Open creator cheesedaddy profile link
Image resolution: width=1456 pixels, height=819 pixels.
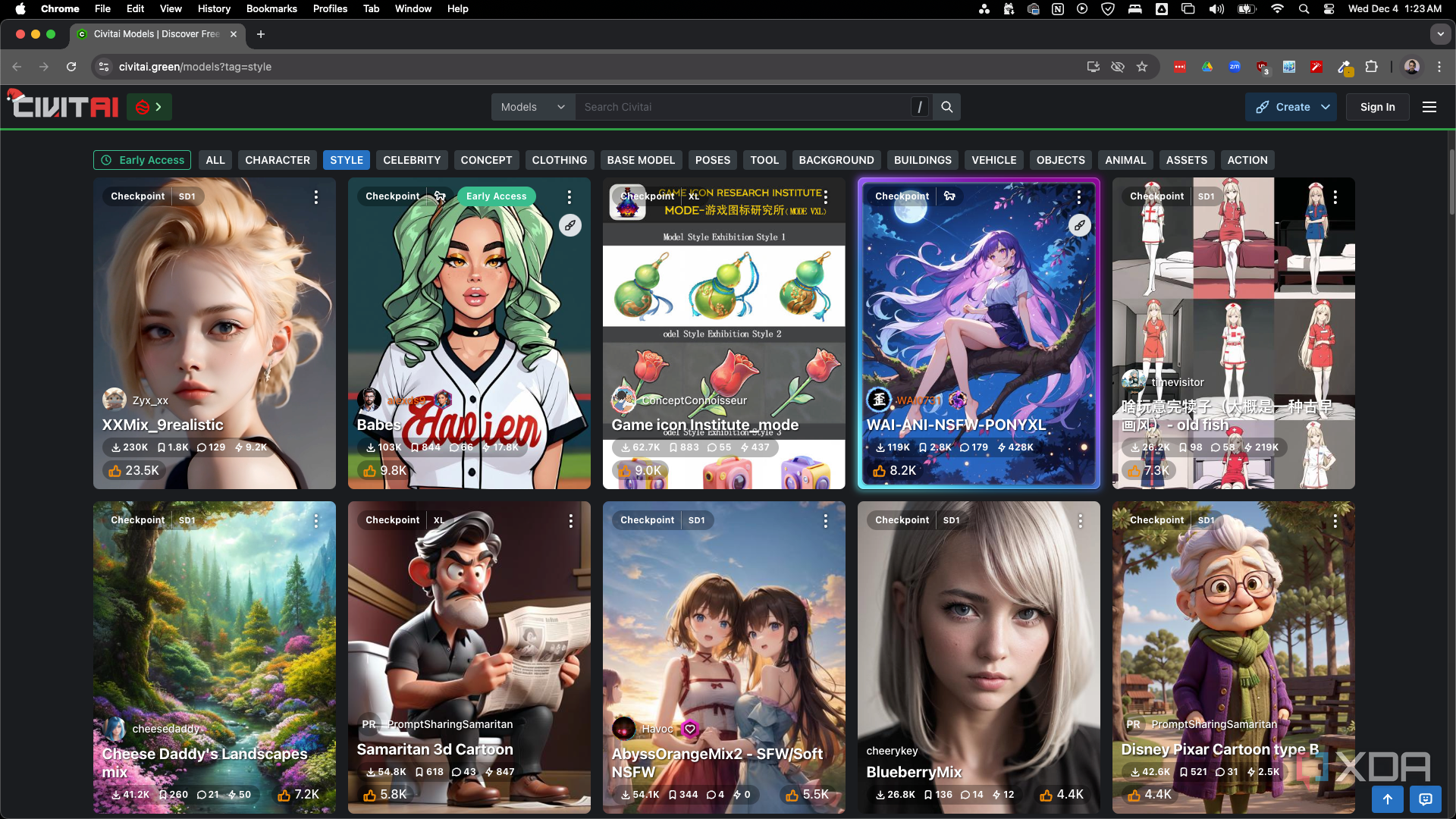166,729
